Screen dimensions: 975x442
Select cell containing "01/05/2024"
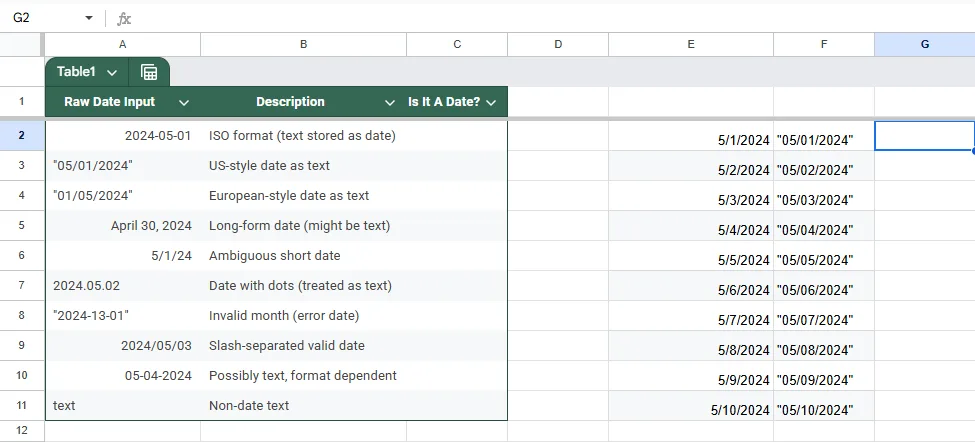(x=122, y=195)
